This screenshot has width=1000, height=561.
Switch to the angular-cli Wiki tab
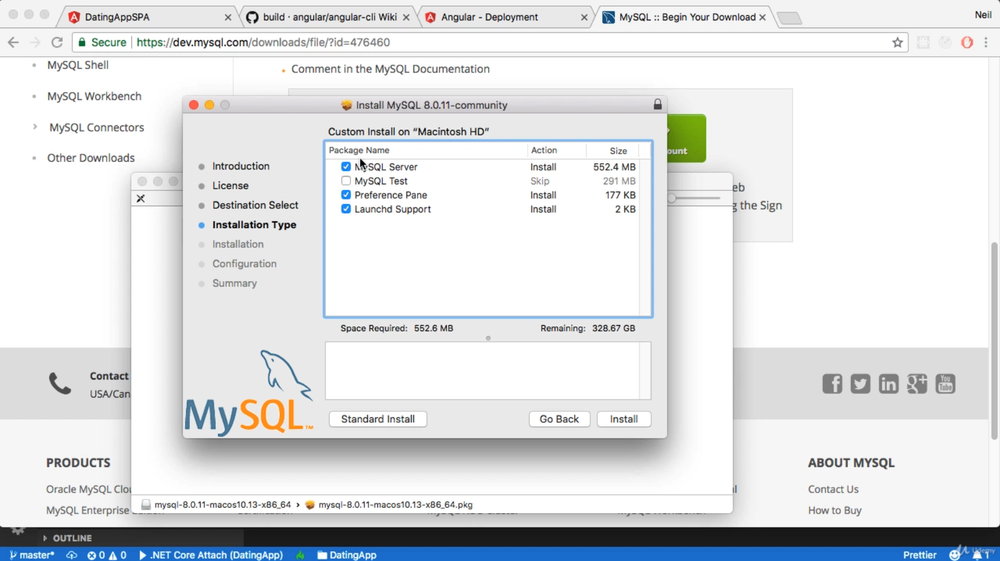[329, 17]
